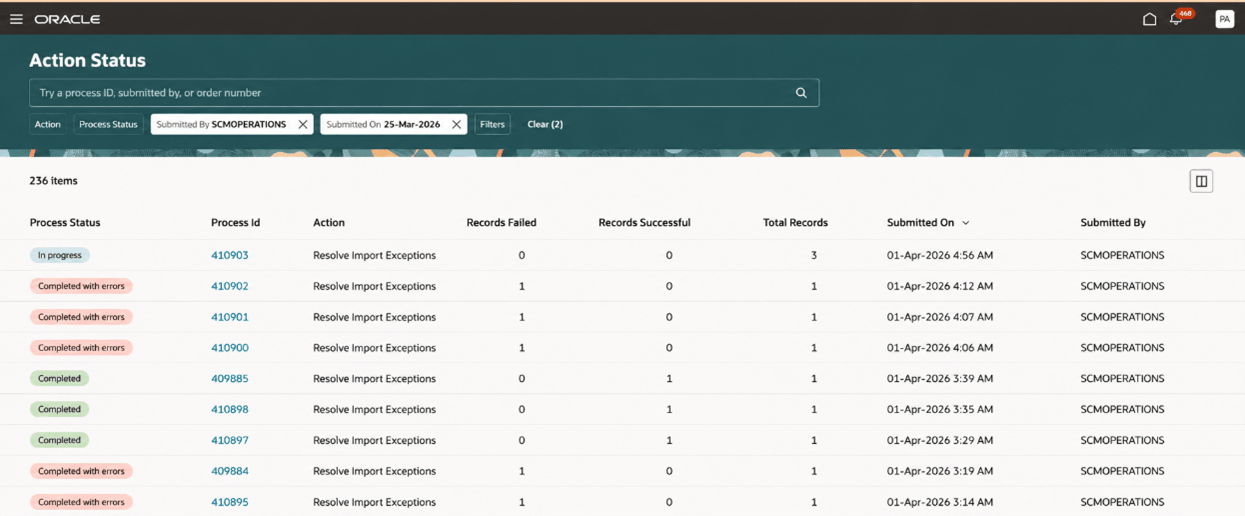Select the Completed badge for process 410897
The image size is (1245, 516).
(60, 440)
